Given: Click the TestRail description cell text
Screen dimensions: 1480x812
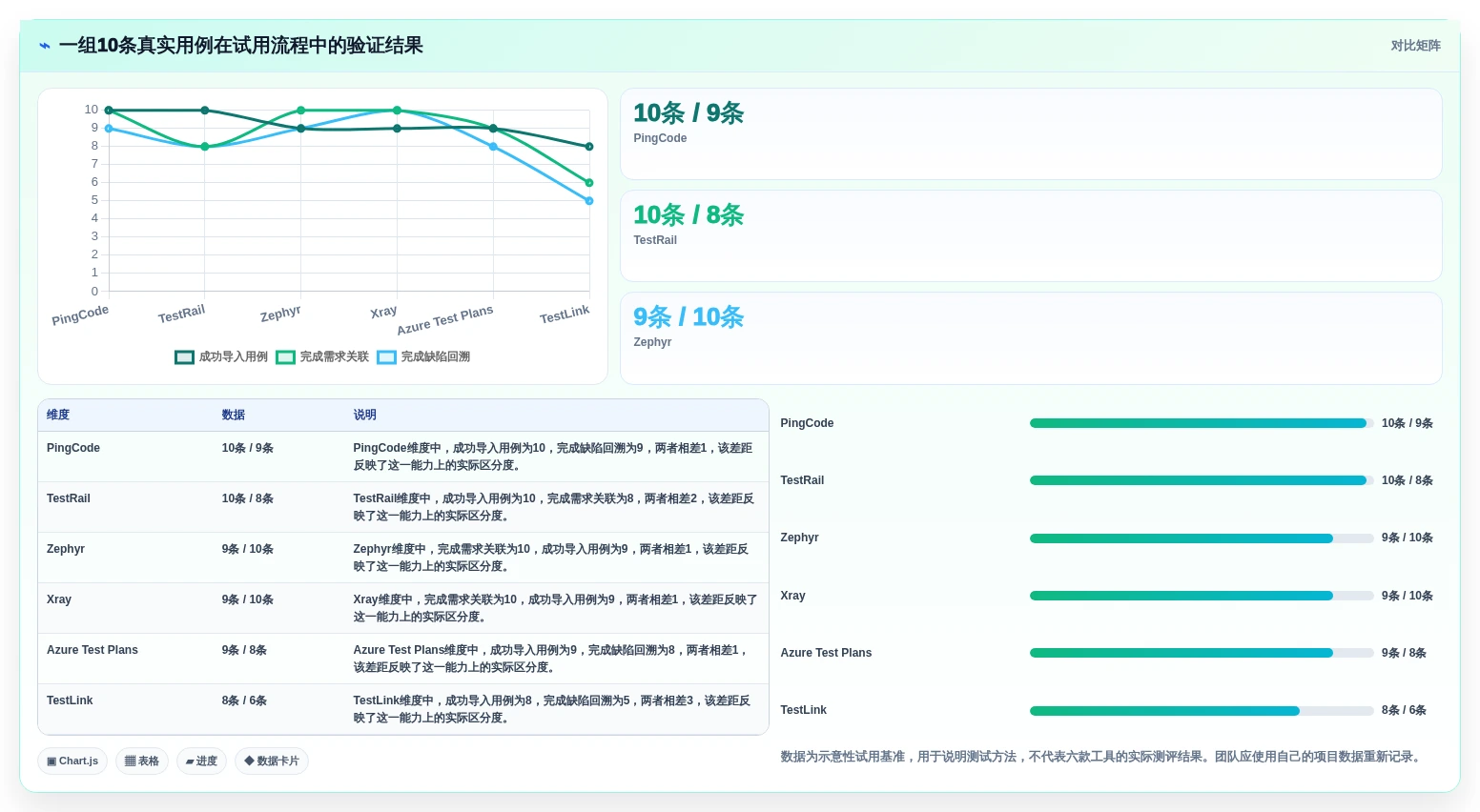Looking at the screenshot, I should pyautogui.click(x=554, y=507).
